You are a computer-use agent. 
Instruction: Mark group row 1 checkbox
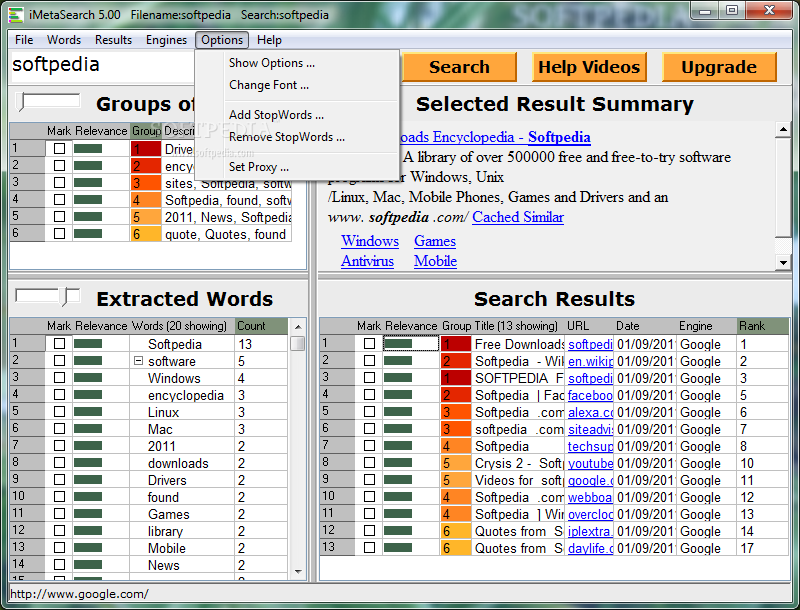click(60, 148)
